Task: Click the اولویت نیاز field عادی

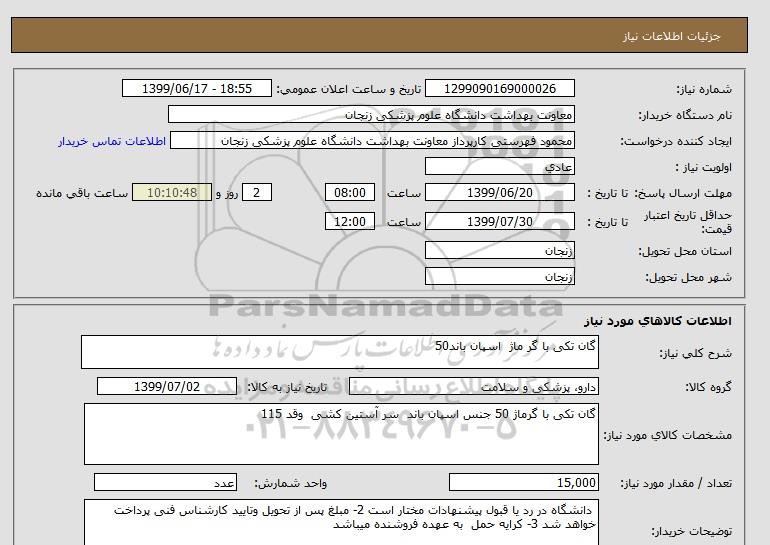Action: click(x=499, y=166)
